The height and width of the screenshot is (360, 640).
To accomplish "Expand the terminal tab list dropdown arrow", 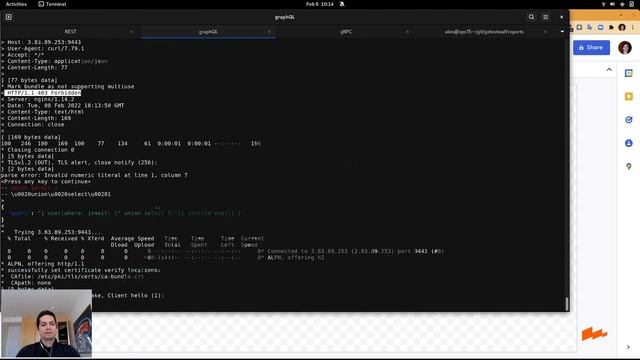I will click(x=562, y=31).
